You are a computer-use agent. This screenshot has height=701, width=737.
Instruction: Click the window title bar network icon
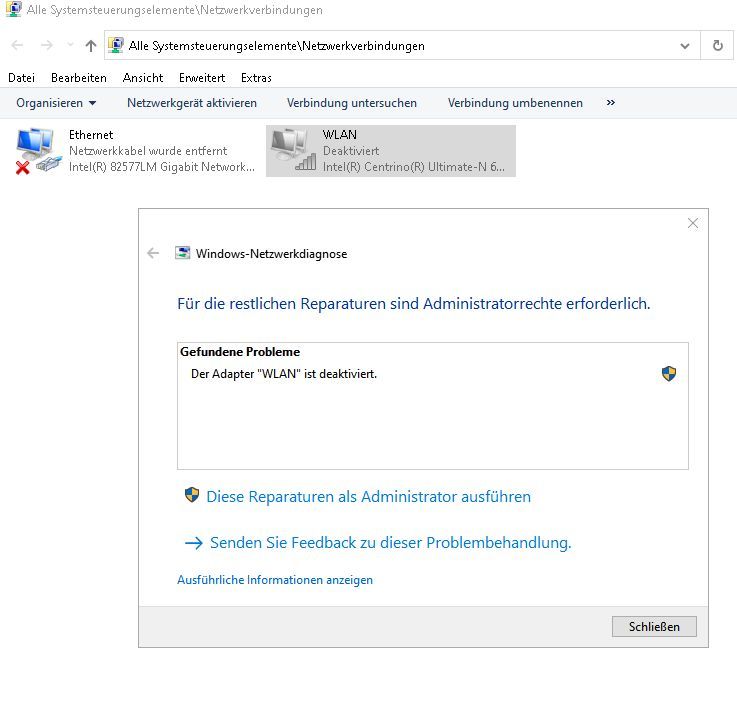pyautogui.click(x=14, y=9)
